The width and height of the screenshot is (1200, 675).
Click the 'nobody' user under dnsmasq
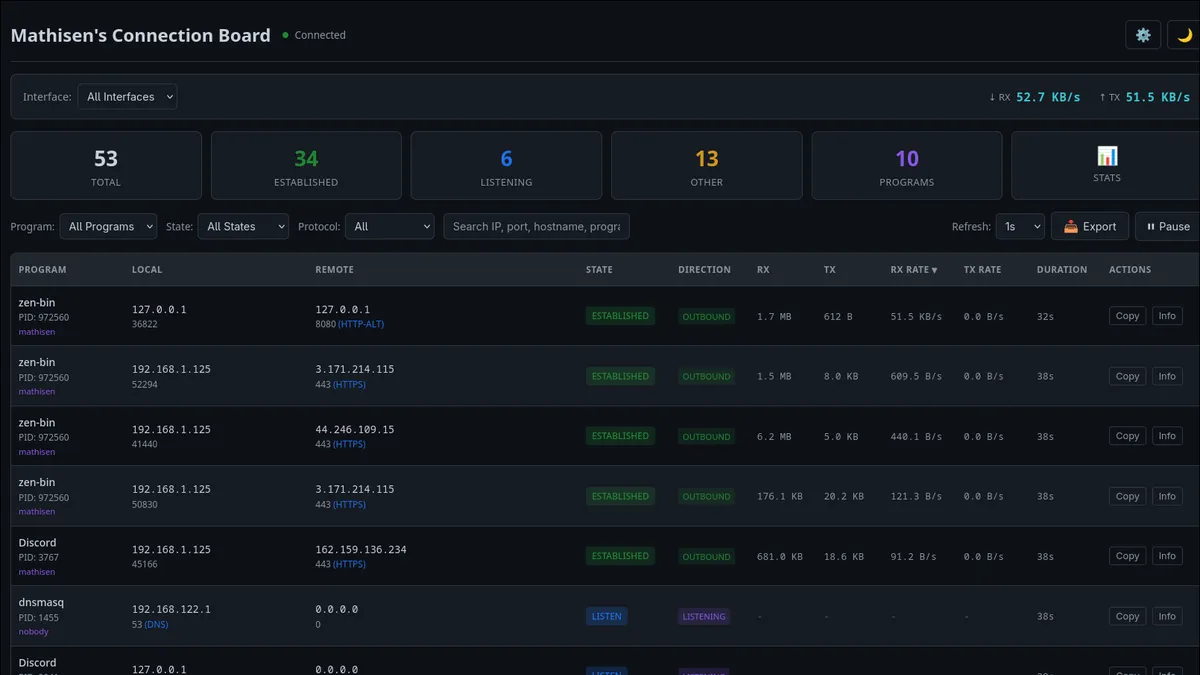click(34, 632)
